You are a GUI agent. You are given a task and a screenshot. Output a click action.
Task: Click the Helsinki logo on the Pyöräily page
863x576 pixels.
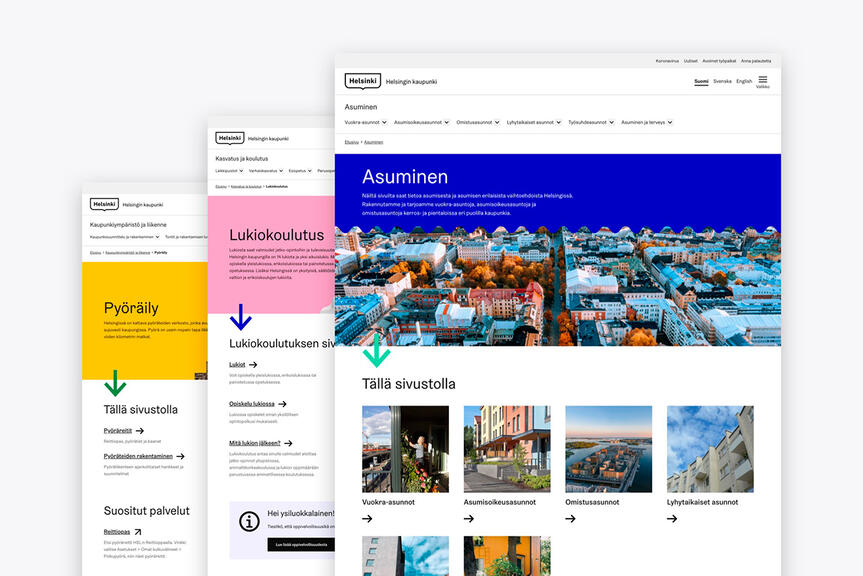(x=104, y=204)
